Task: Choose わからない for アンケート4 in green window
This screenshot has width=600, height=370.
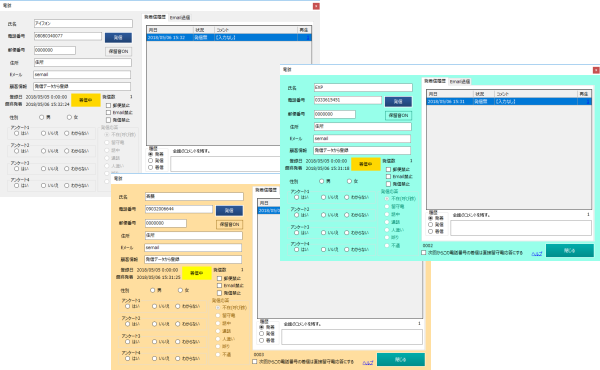Action: click(x=347, y=249)
